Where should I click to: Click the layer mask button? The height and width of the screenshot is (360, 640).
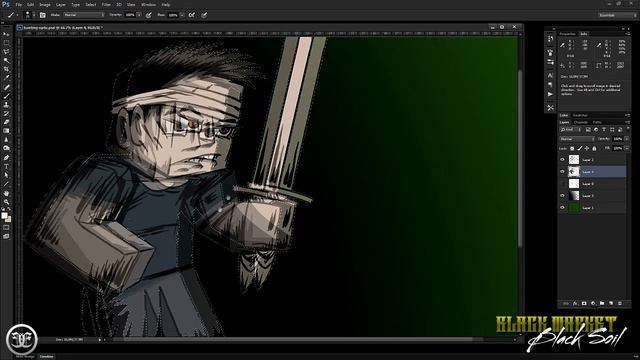point(584,303)
